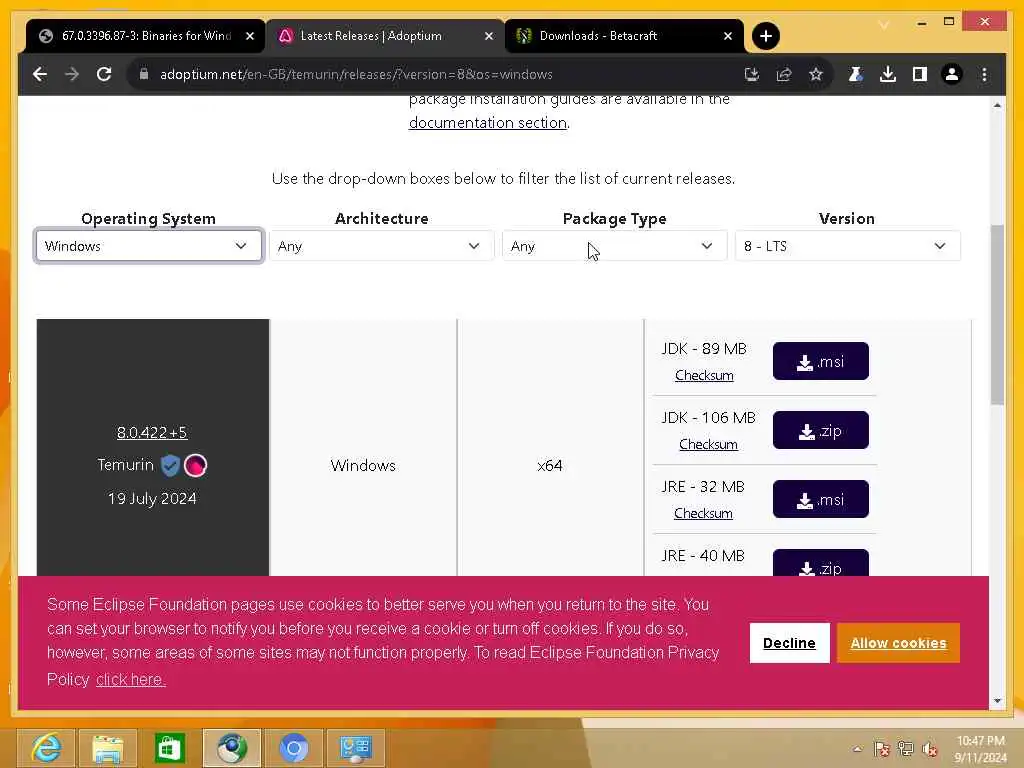Open the 8.0.422+5 release link

(152, 432)
